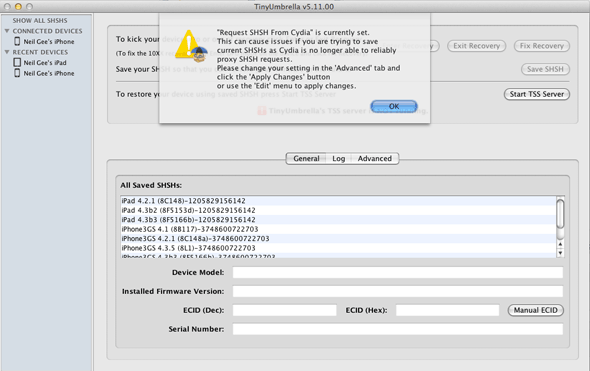Click the SHSH list scroll up arrow
The width and height of the screenshot is (590, 371).
click(x=560, y=244)
